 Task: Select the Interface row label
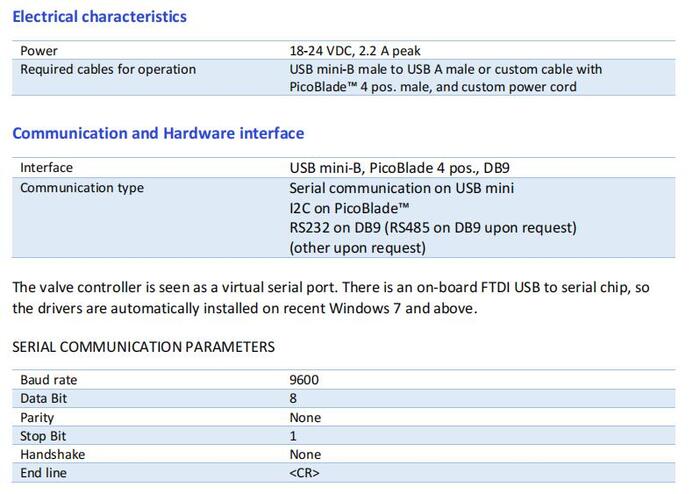click(x=46, y=167)
